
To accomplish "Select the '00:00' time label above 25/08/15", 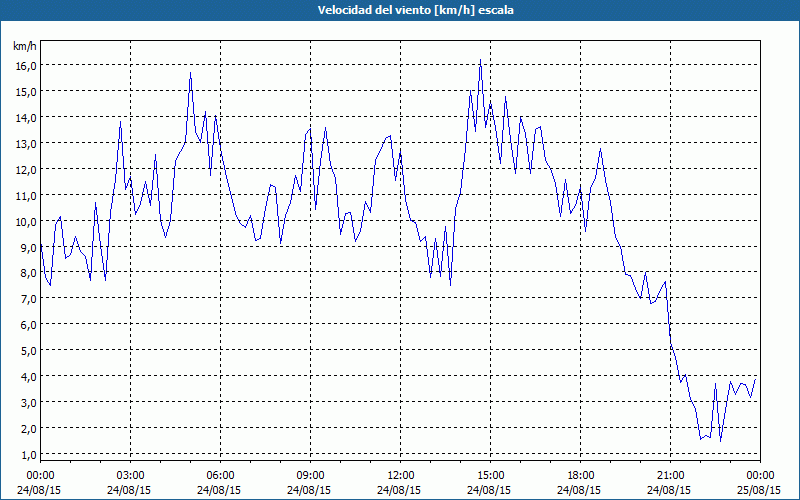I will (760, 476).
